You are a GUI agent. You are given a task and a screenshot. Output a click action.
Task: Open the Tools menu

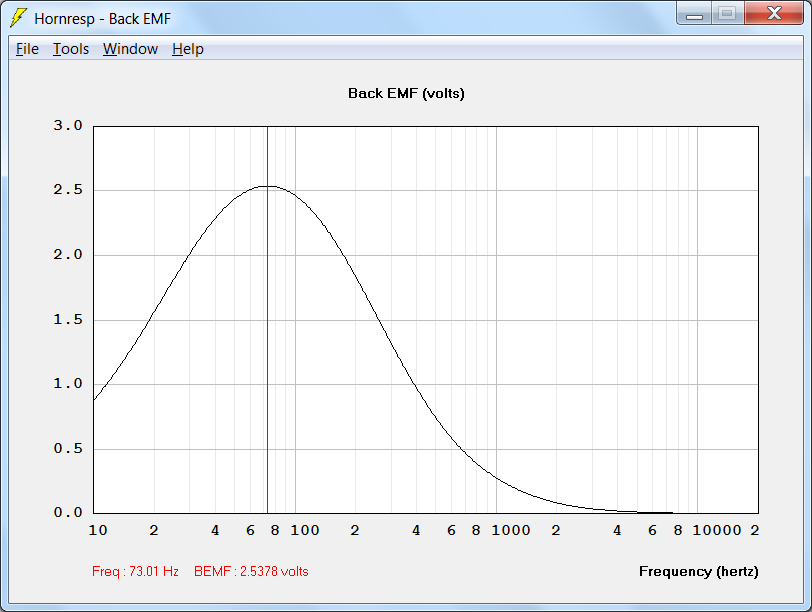click(x=71, y=49)
